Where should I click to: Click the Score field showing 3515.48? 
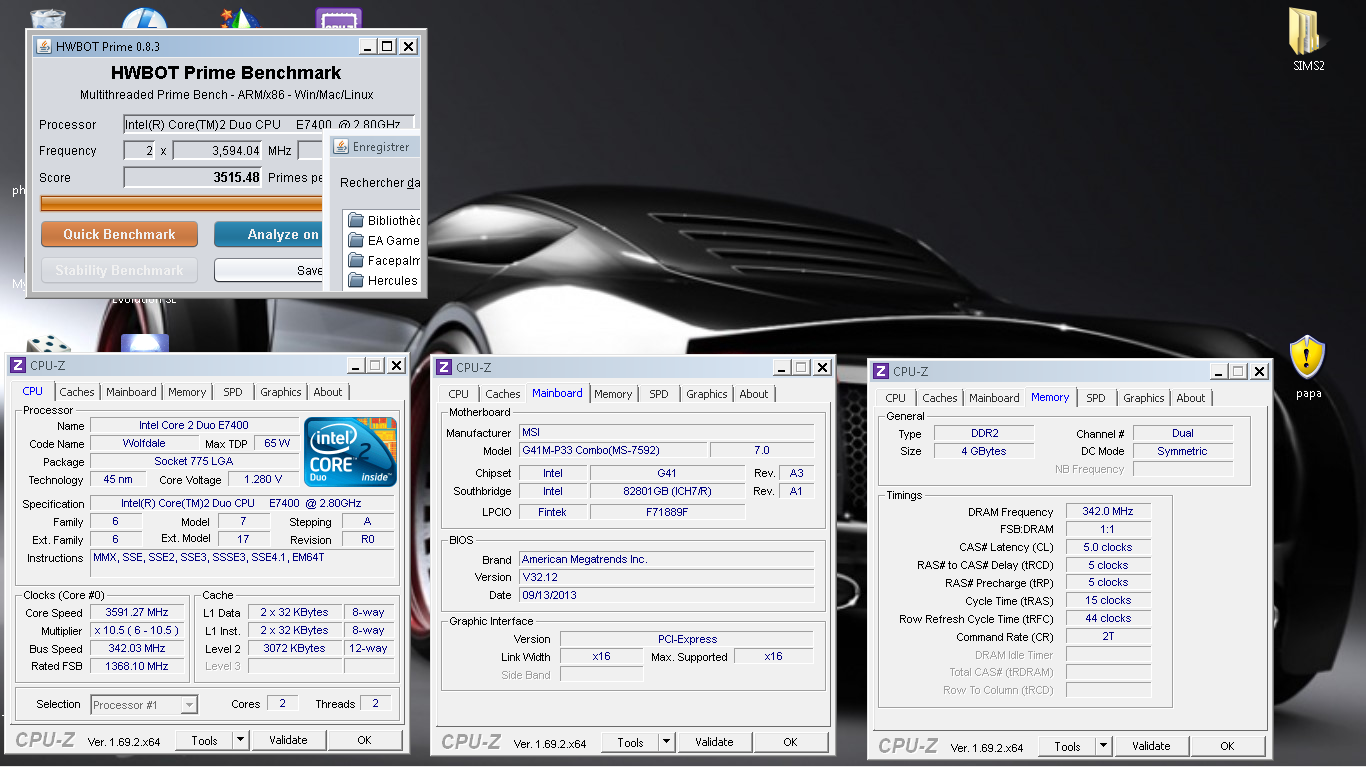[x=193, y=177]
